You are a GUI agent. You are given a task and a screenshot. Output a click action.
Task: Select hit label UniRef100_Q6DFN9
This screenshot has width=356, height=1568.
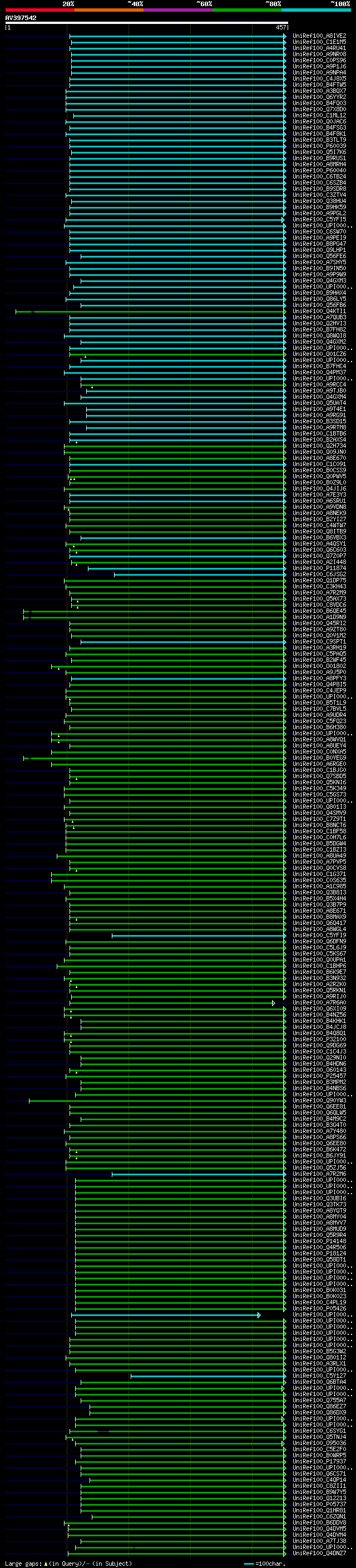click(x=319, y=941)
